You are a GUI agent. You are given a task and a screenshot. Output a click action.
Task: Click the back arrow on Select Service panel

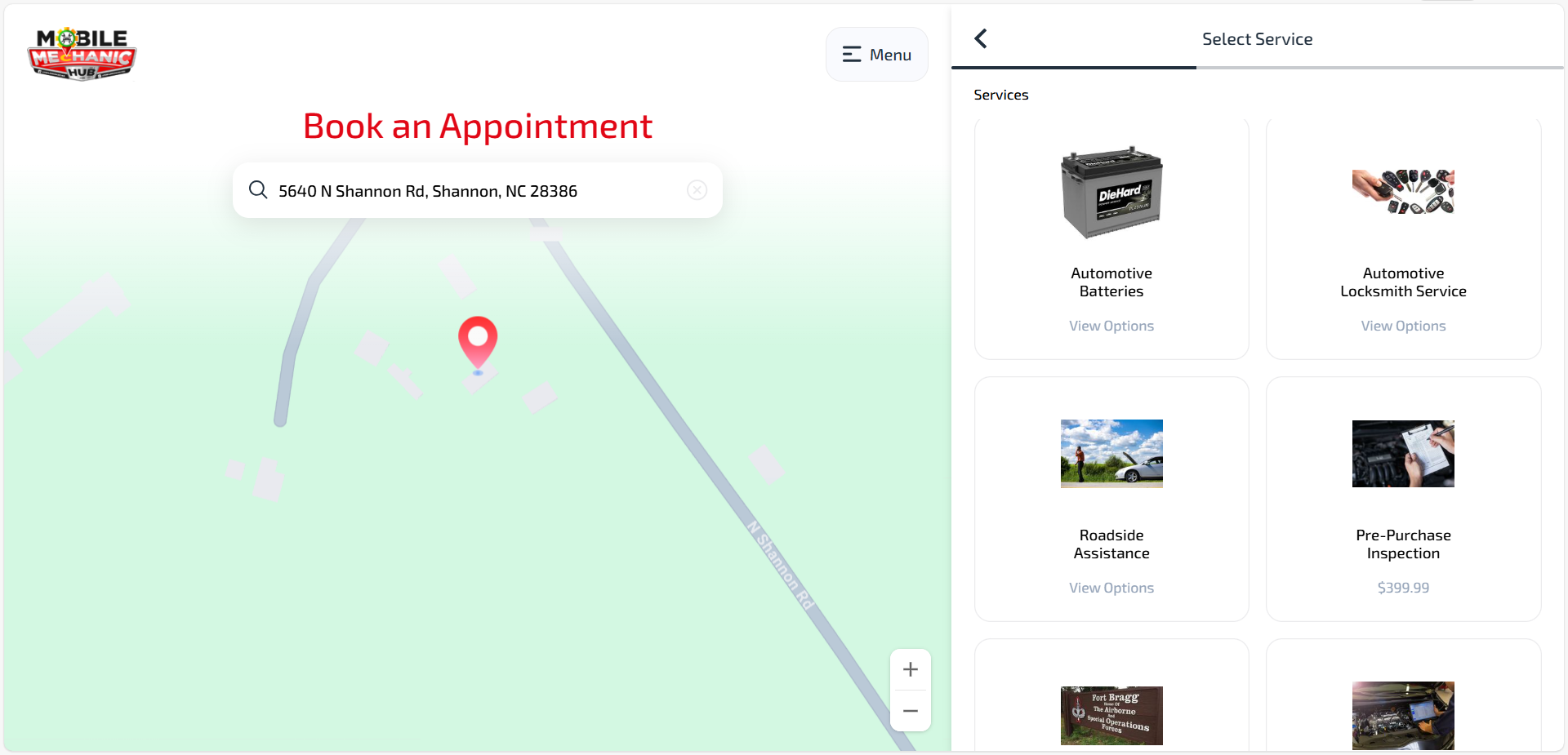point(981,38)
